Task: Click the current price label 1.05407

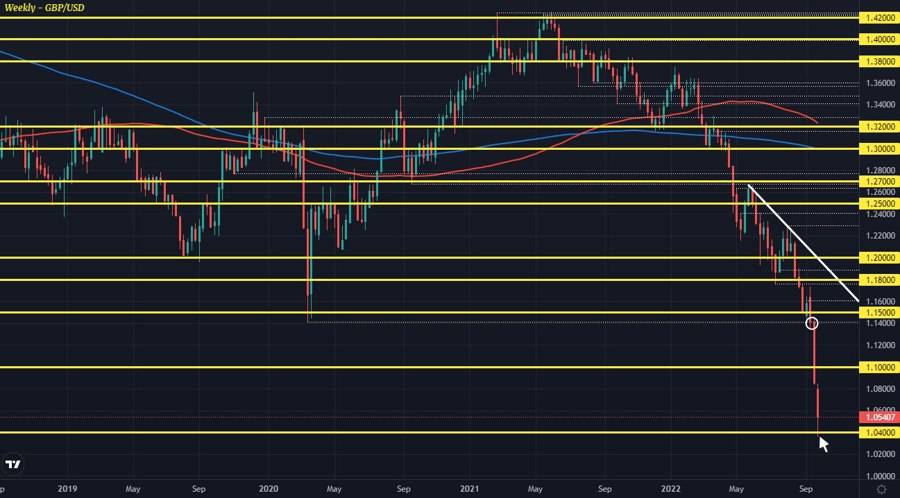Action: [x=879, y=417]
